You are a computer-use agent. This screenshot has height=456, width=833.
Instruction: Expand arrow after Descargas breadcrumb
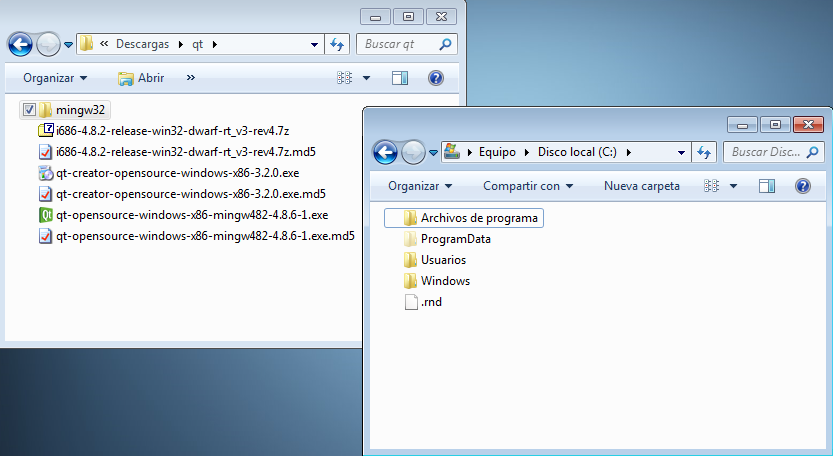pos(181,44)
